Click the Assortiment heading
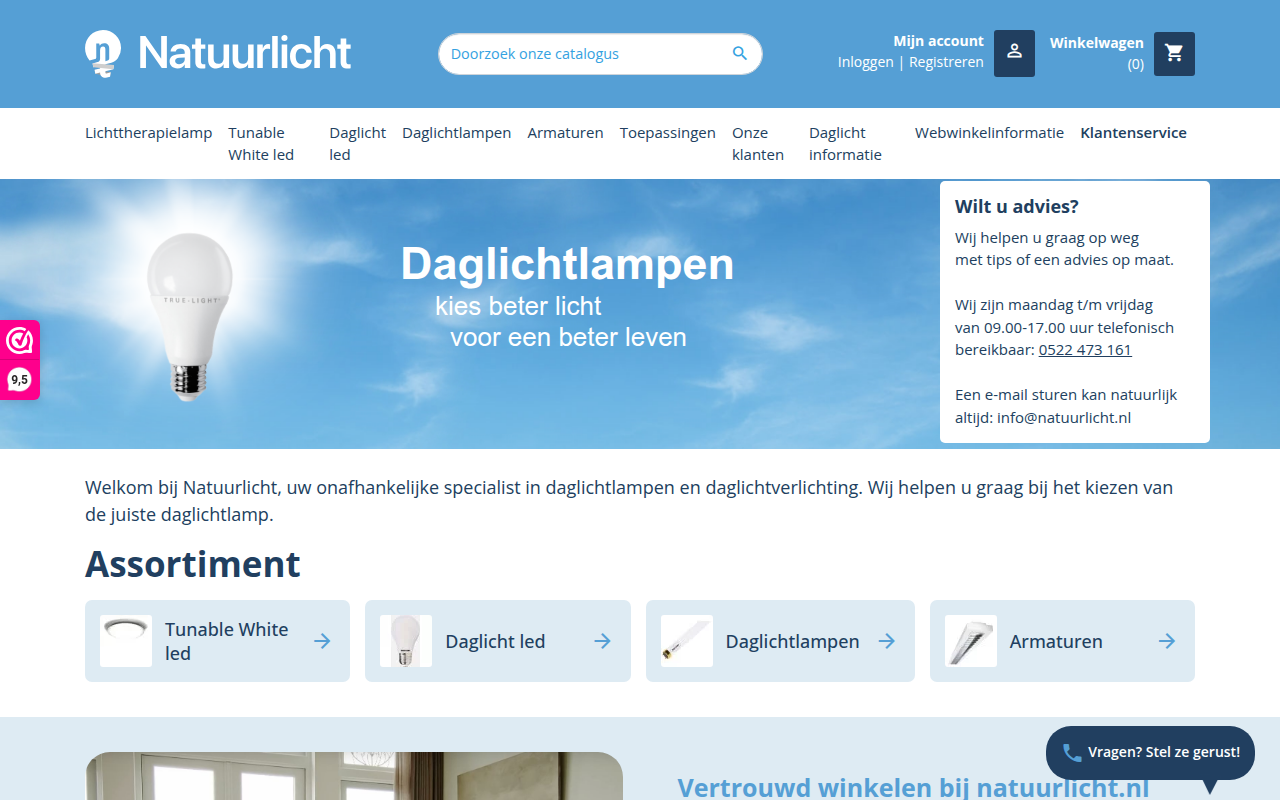 tap(193, 564)
